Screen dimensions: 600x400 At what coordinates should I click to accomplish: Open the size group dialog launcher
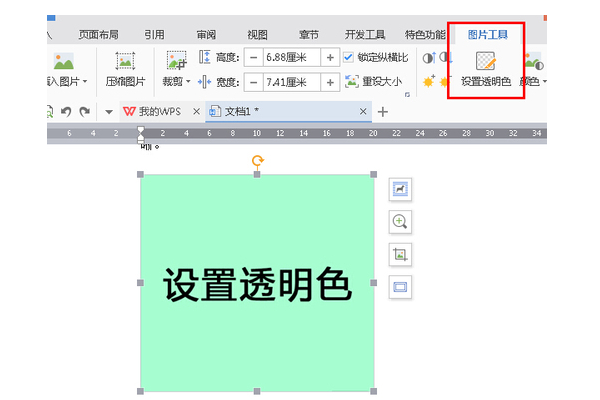click(x=407, y=94)
